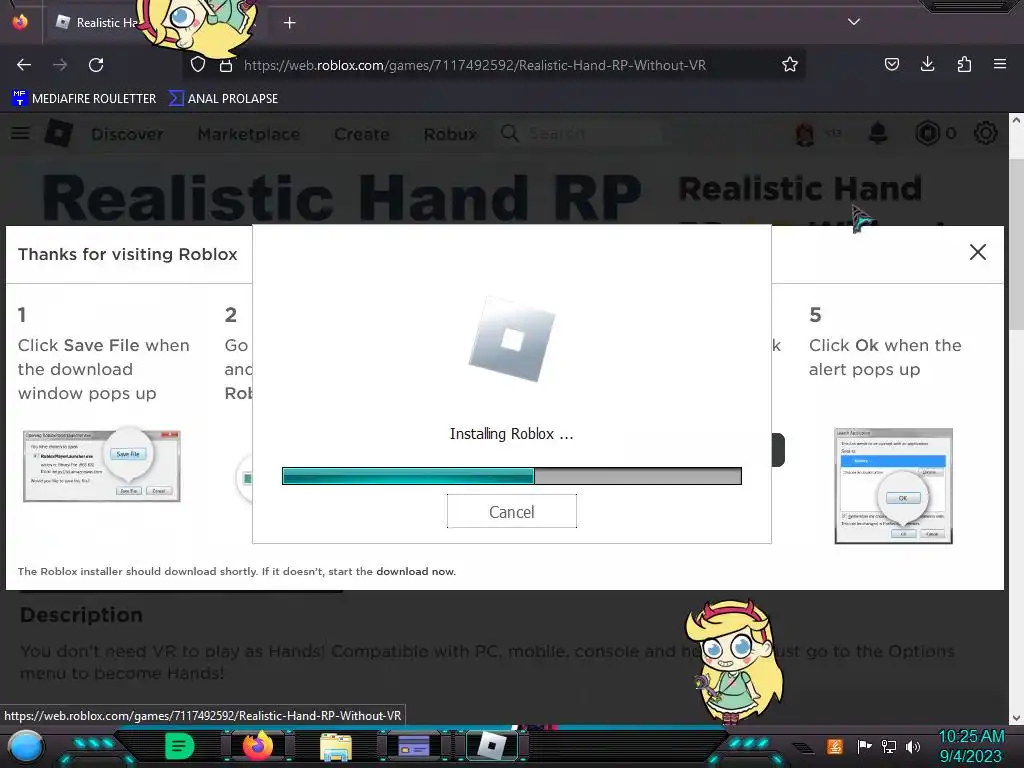Click the forward navigation arrow
The image size is (1024, 768).
60,65
